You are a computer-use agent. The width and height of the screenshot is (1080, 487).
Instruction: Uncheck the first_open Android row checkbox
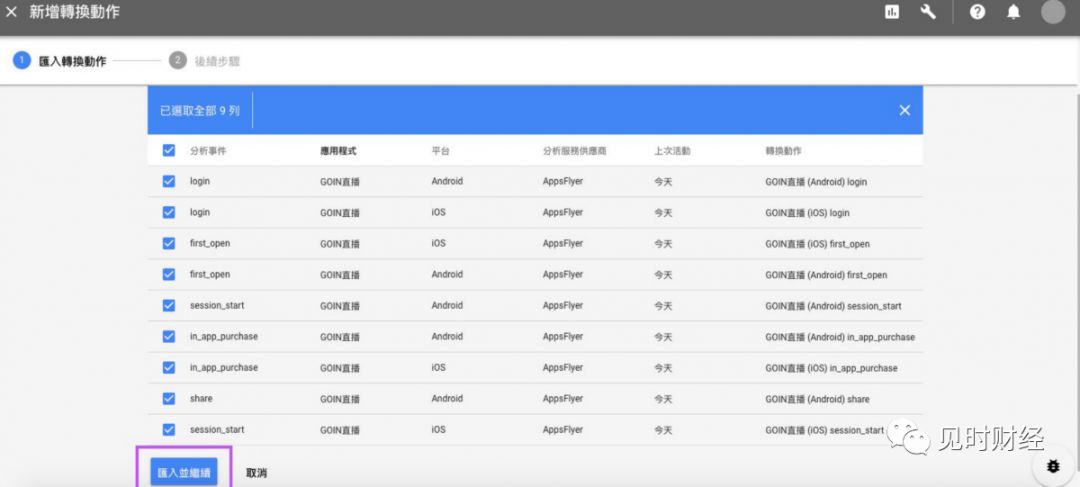pyautogui.click(x=169, y=274)
